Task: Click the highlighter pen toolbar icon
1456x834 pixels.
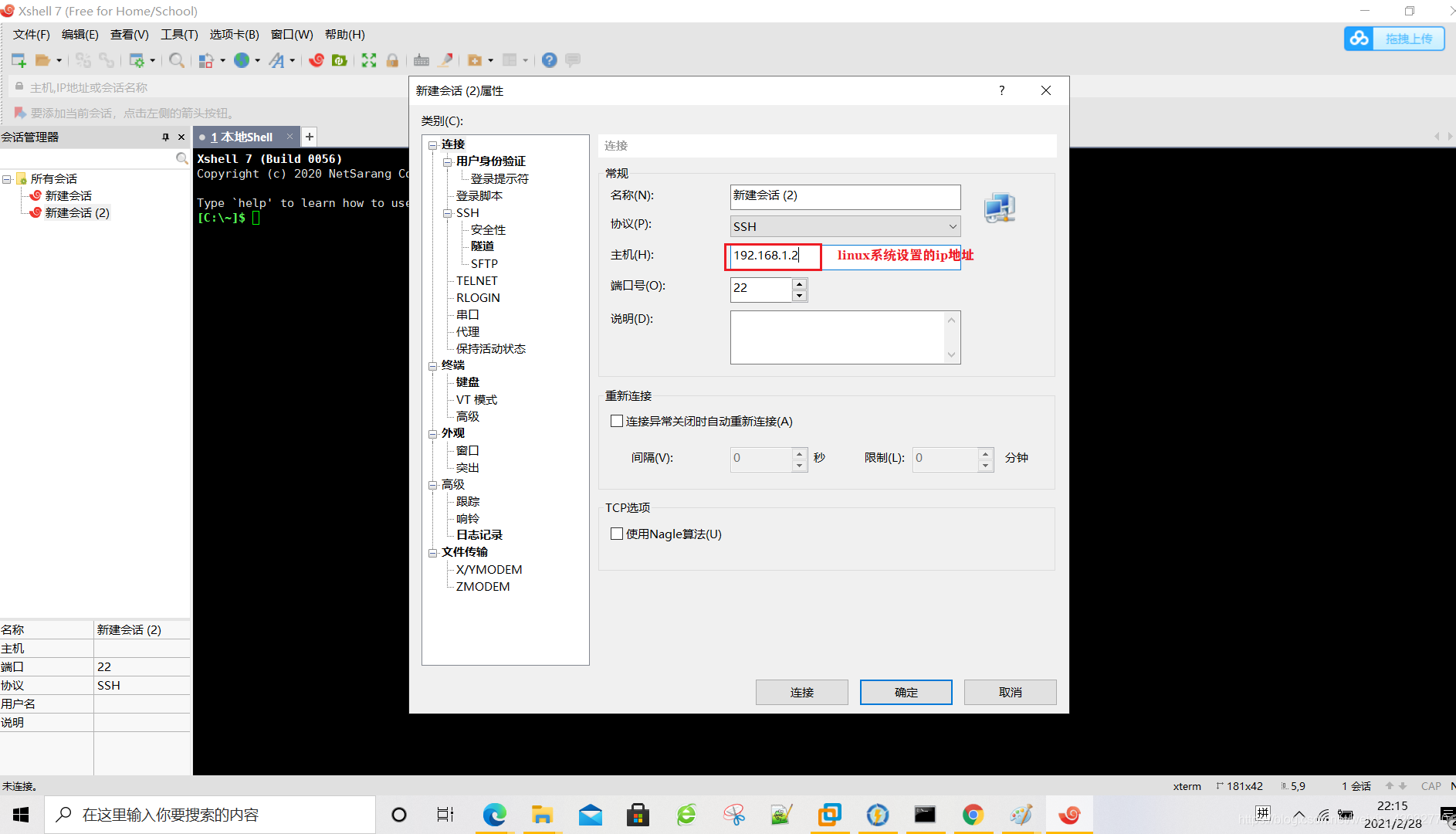Action: point(445,60)
